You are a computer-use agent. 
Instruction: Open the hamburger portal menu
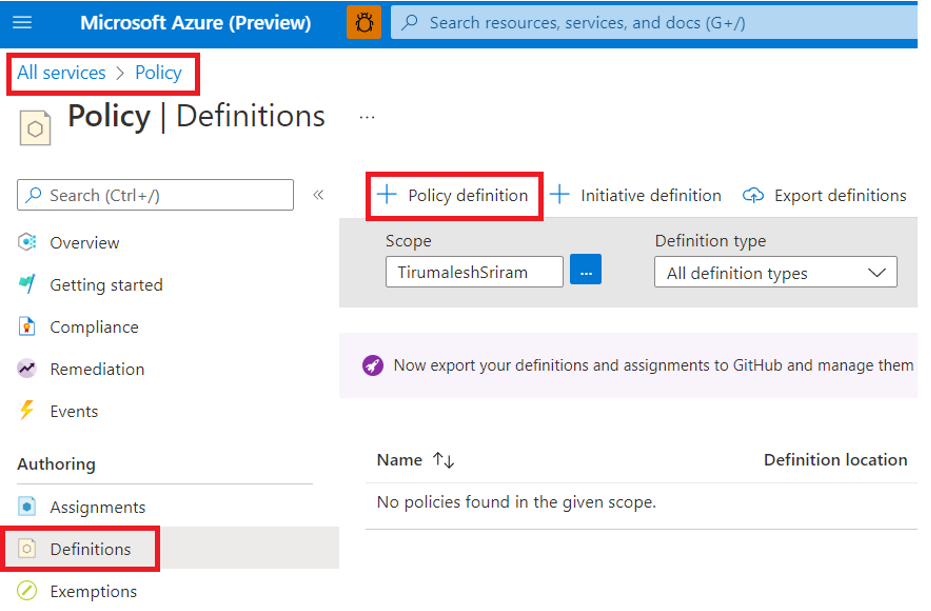pos(23,22)
